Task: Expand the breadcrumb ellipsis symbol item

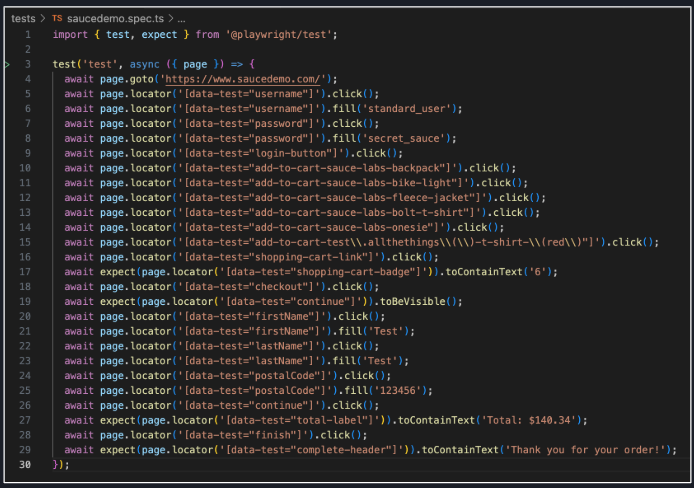Action: pyautogui.click(x=180, y=18)
